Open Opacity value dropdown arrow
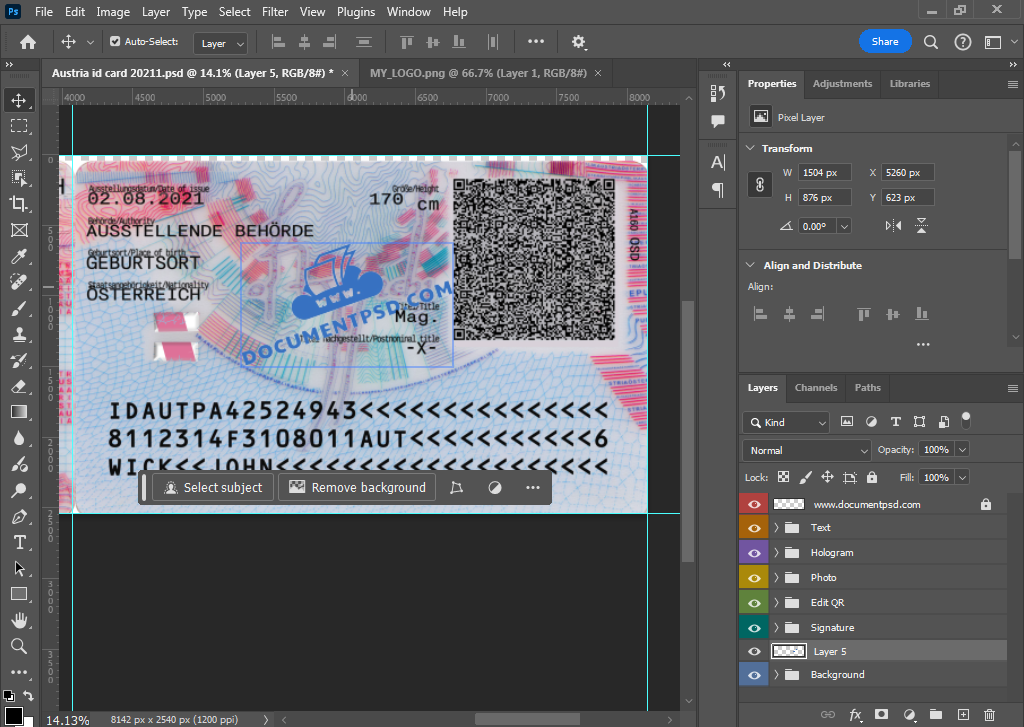Screen dimensions: 1024x727 tap(962, 449)
